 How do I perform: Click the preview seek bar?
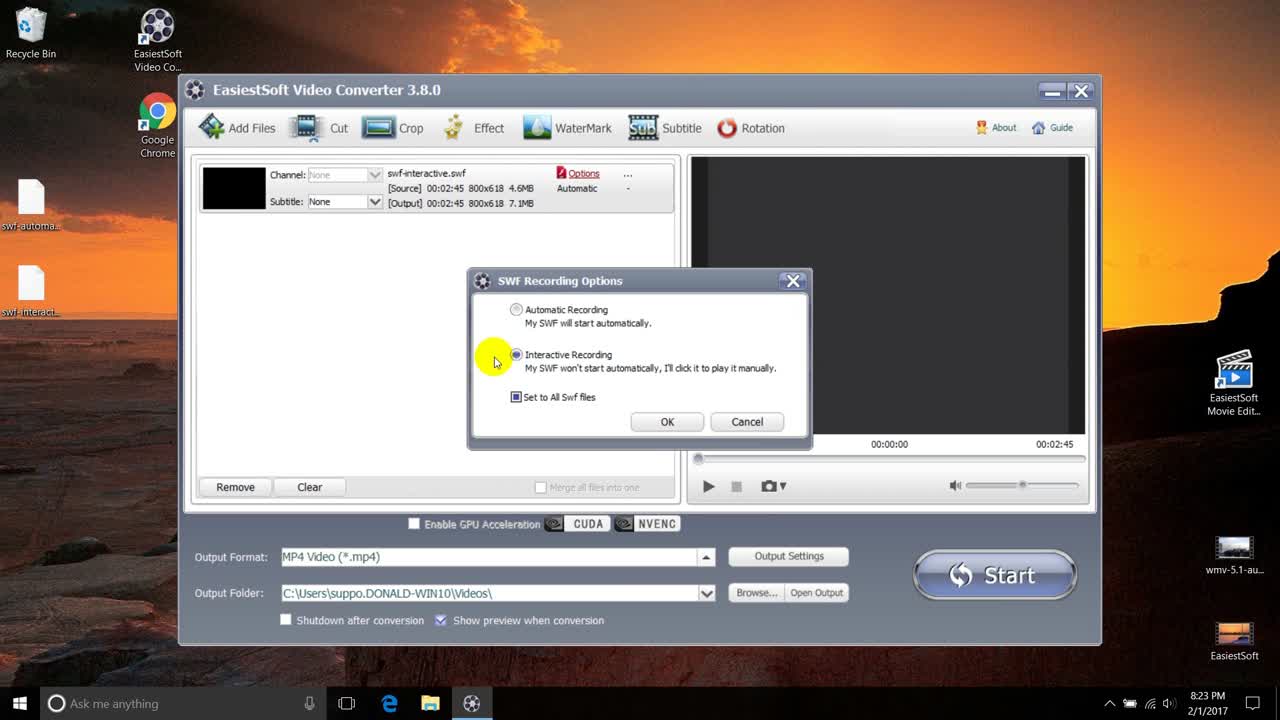(x=890, y=459)
